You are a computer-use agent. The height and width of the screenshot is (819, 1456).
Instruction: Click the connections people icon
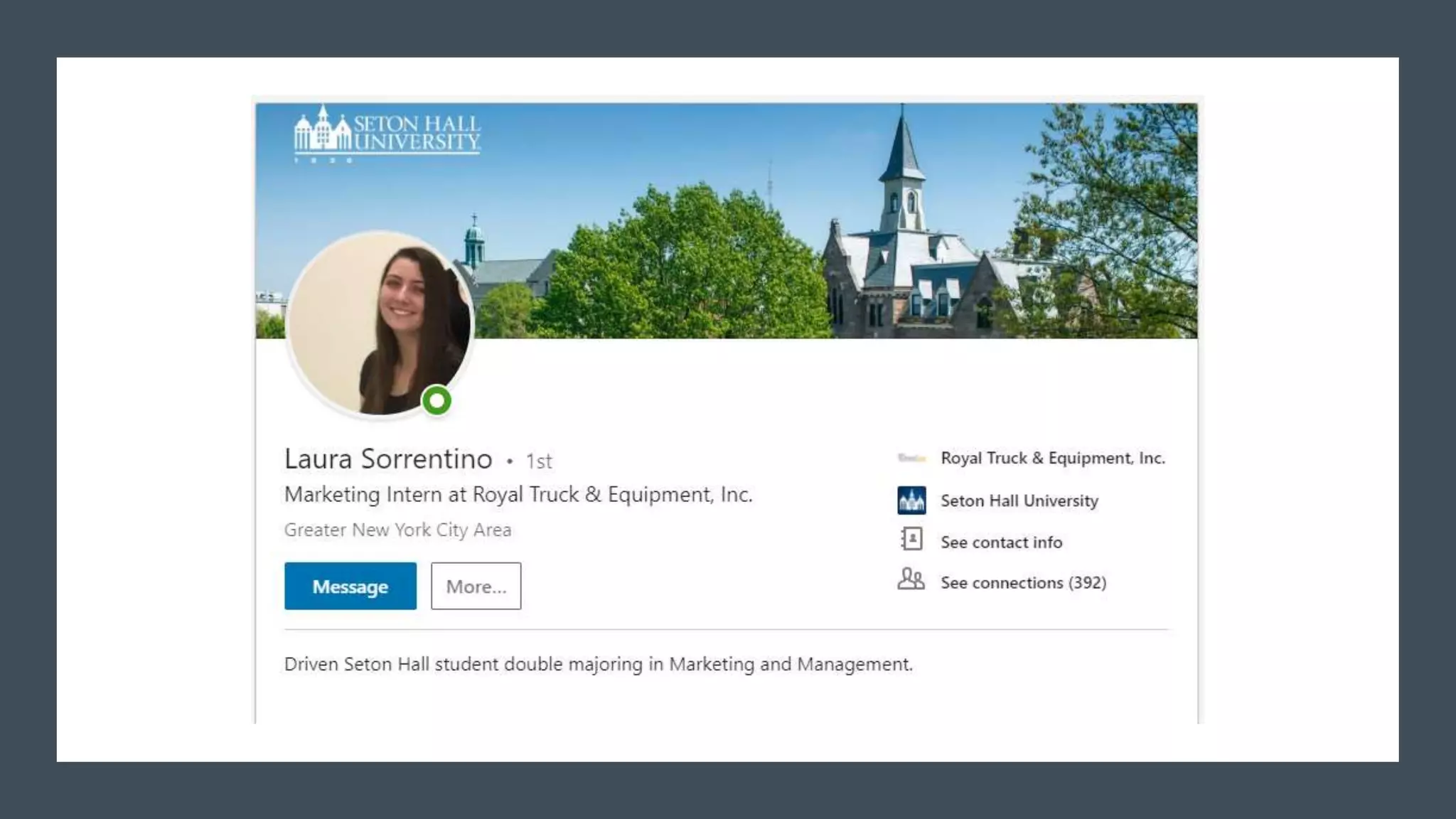(x=911, y=579)
